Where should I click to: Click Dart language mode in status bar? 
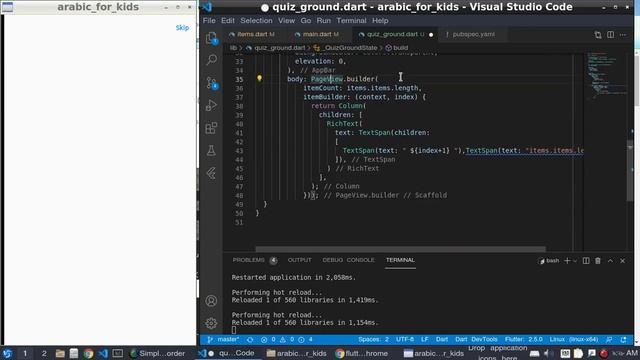442,340
